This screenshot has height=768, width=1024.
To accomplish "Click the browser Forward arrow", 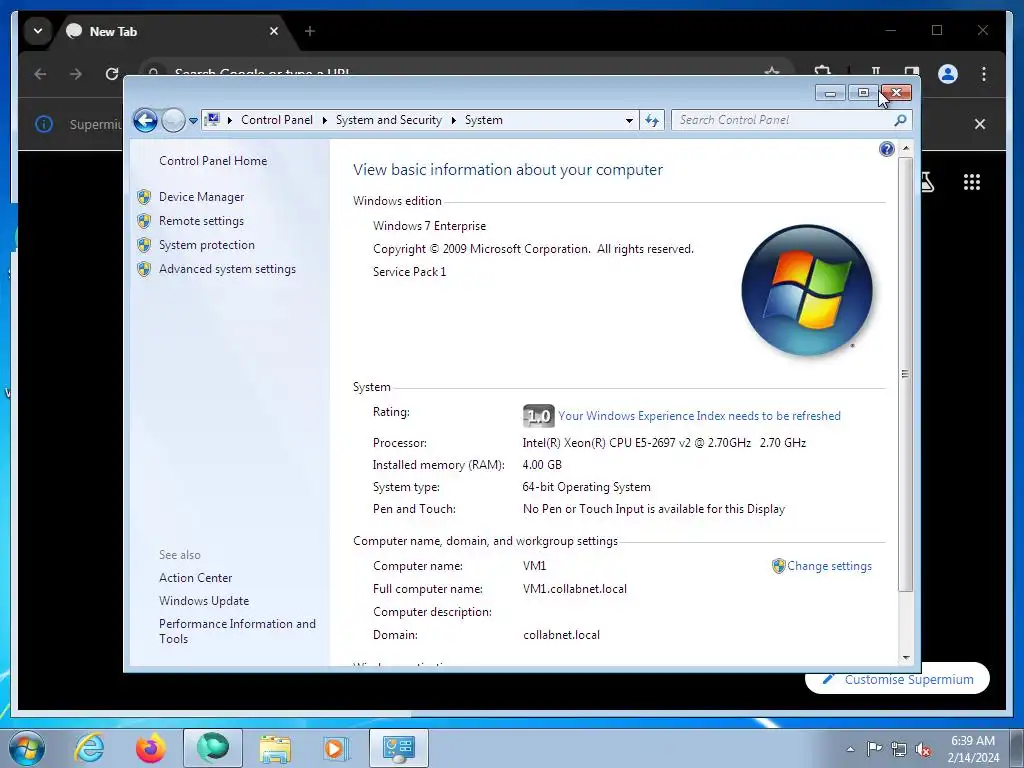I will 76,74.
